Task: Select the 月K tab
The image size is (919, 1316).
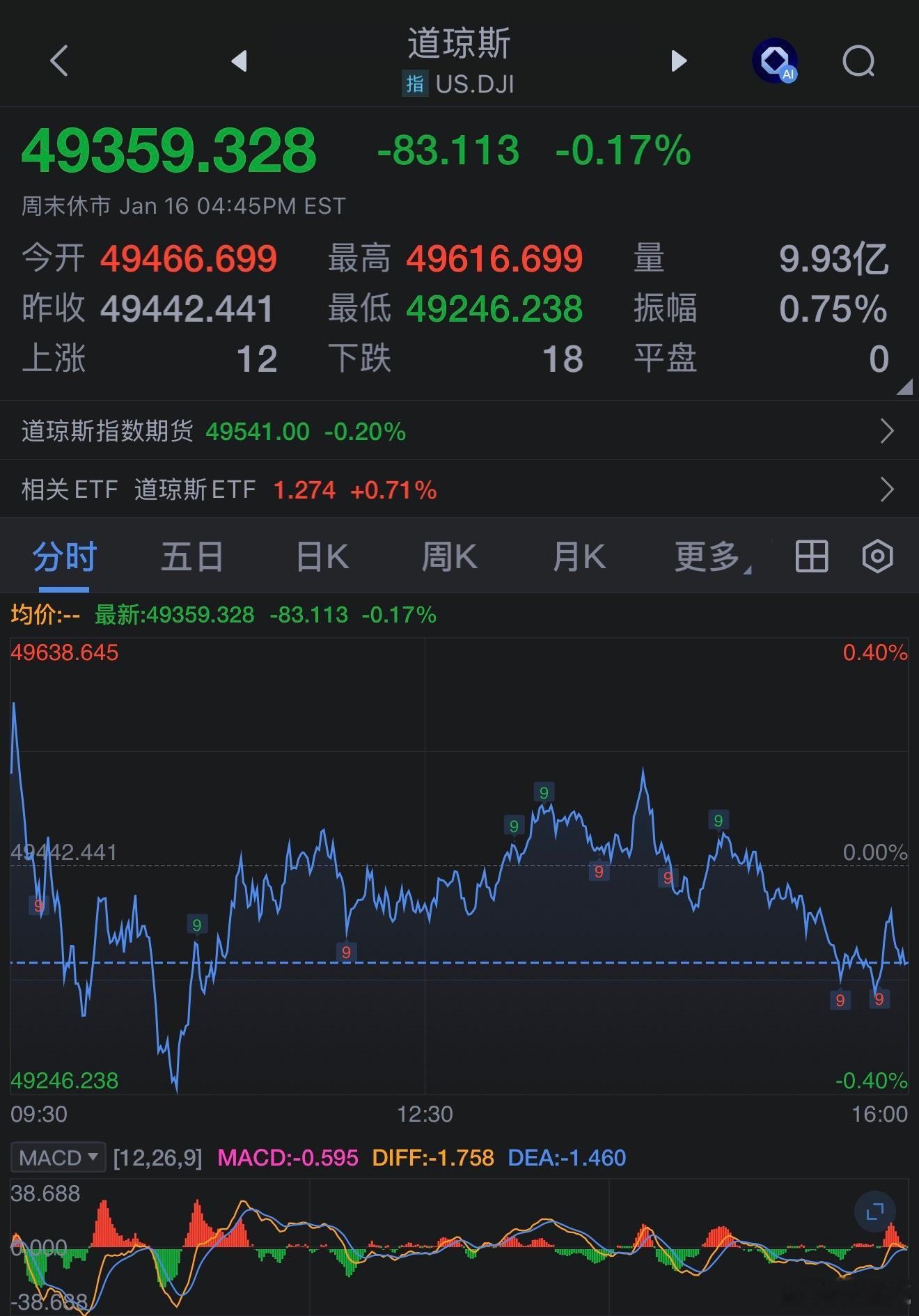Action: coord(579,556)
